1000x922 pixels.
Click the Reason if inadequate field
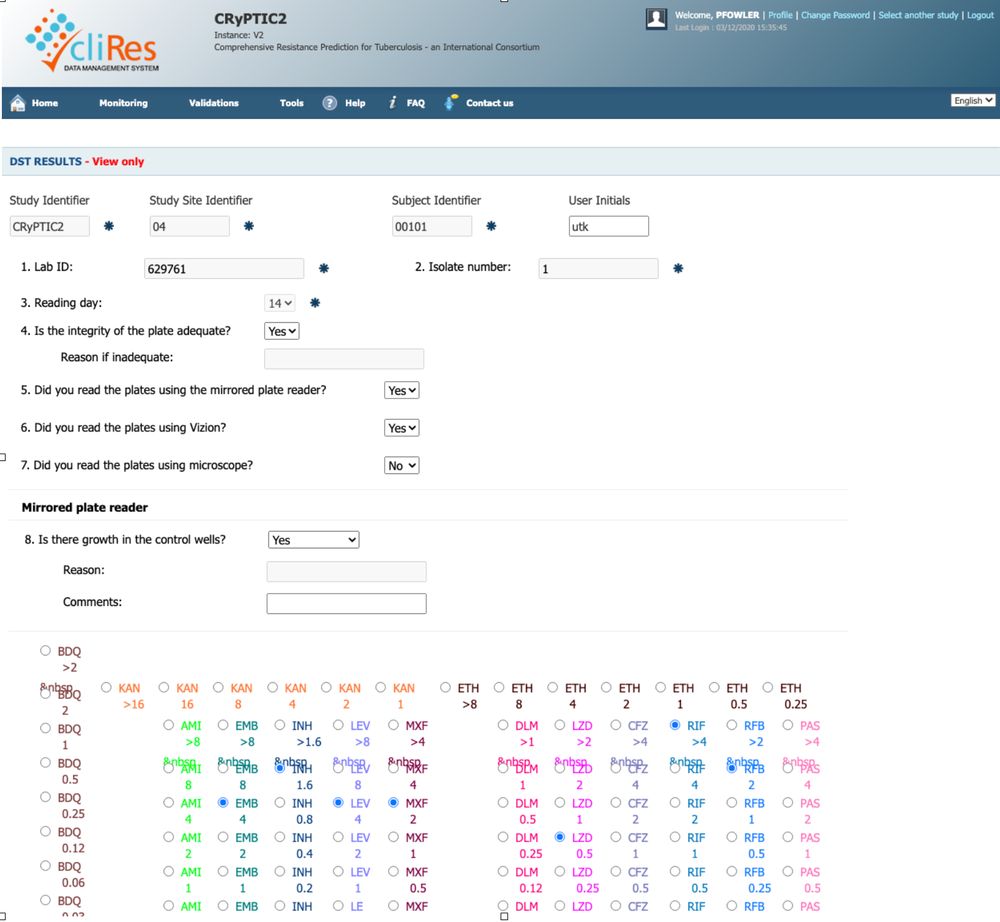(344, 359)
